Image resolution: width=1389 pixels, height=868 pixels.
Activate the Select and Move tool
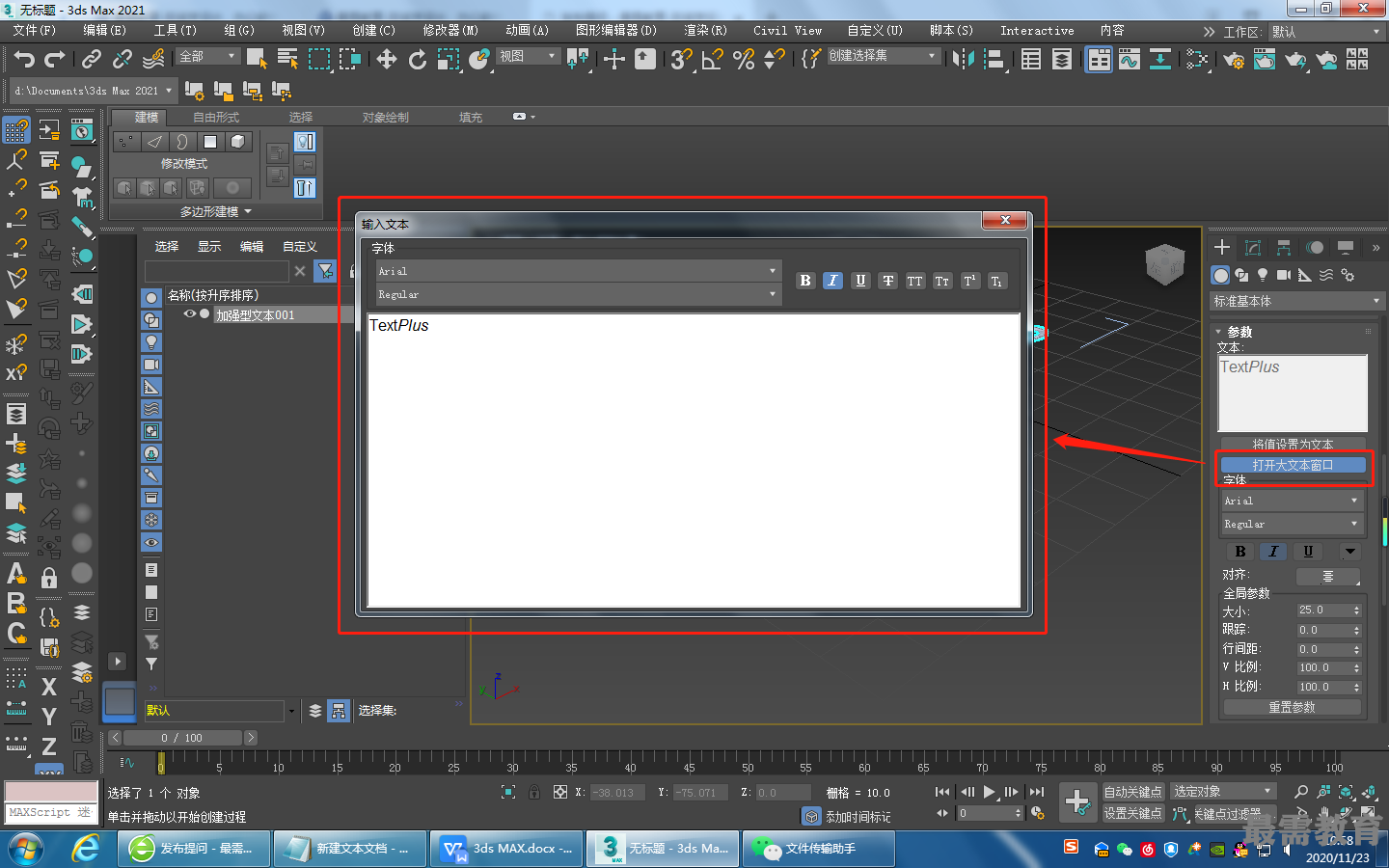point(387,60)
